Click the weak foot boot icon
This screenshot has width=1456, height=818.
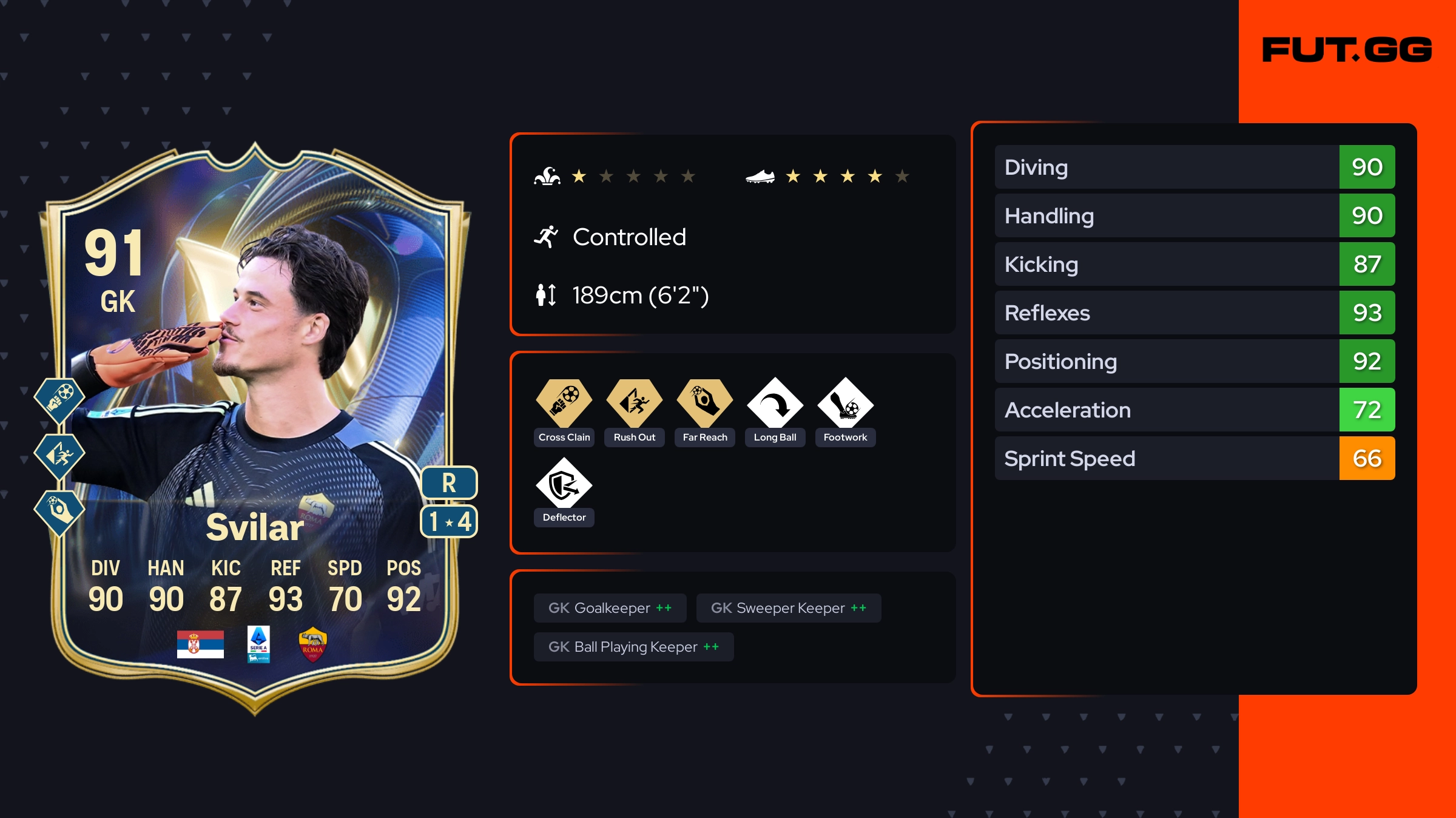pos(760,177)
